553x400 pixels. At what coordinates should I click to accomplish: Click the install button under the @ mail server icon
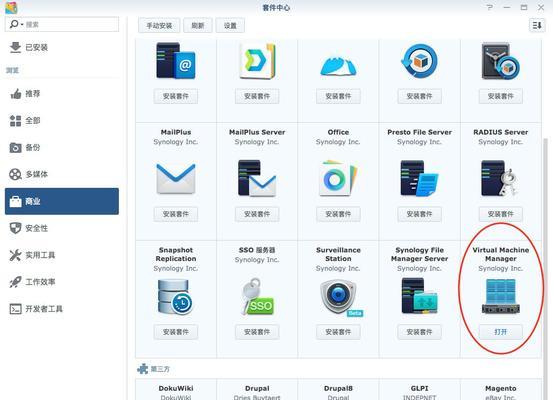pyautogui.click(x=176, y=96)
